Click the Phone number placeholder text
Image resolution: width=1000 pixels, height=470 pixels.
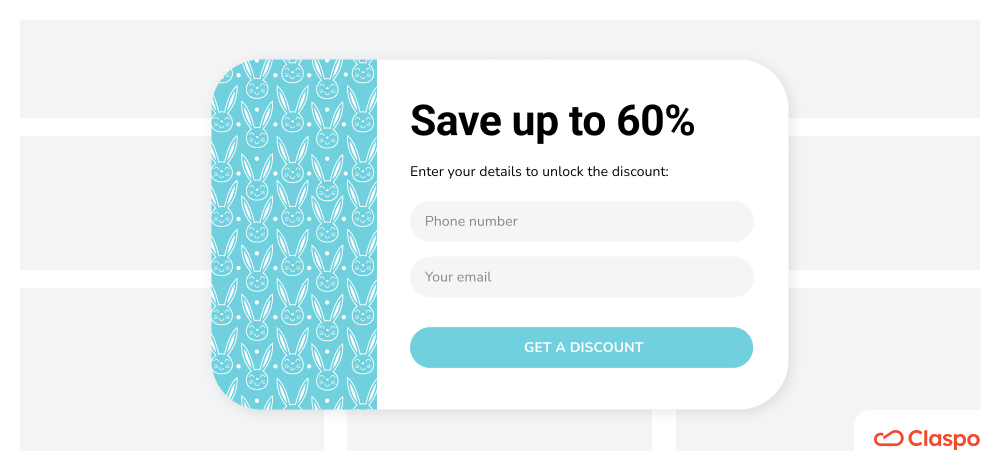click(471, 221)
